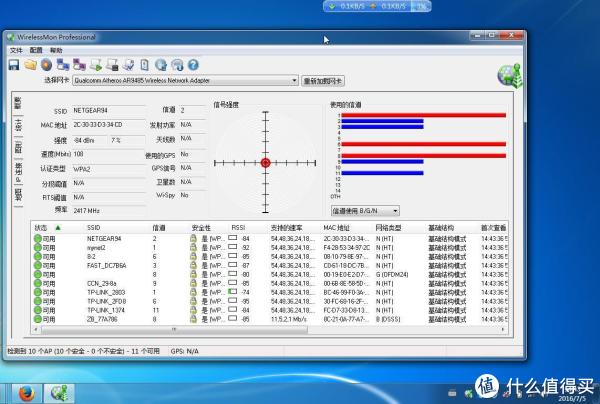Click the computer with green arrow icon

(x=96, y=65)
